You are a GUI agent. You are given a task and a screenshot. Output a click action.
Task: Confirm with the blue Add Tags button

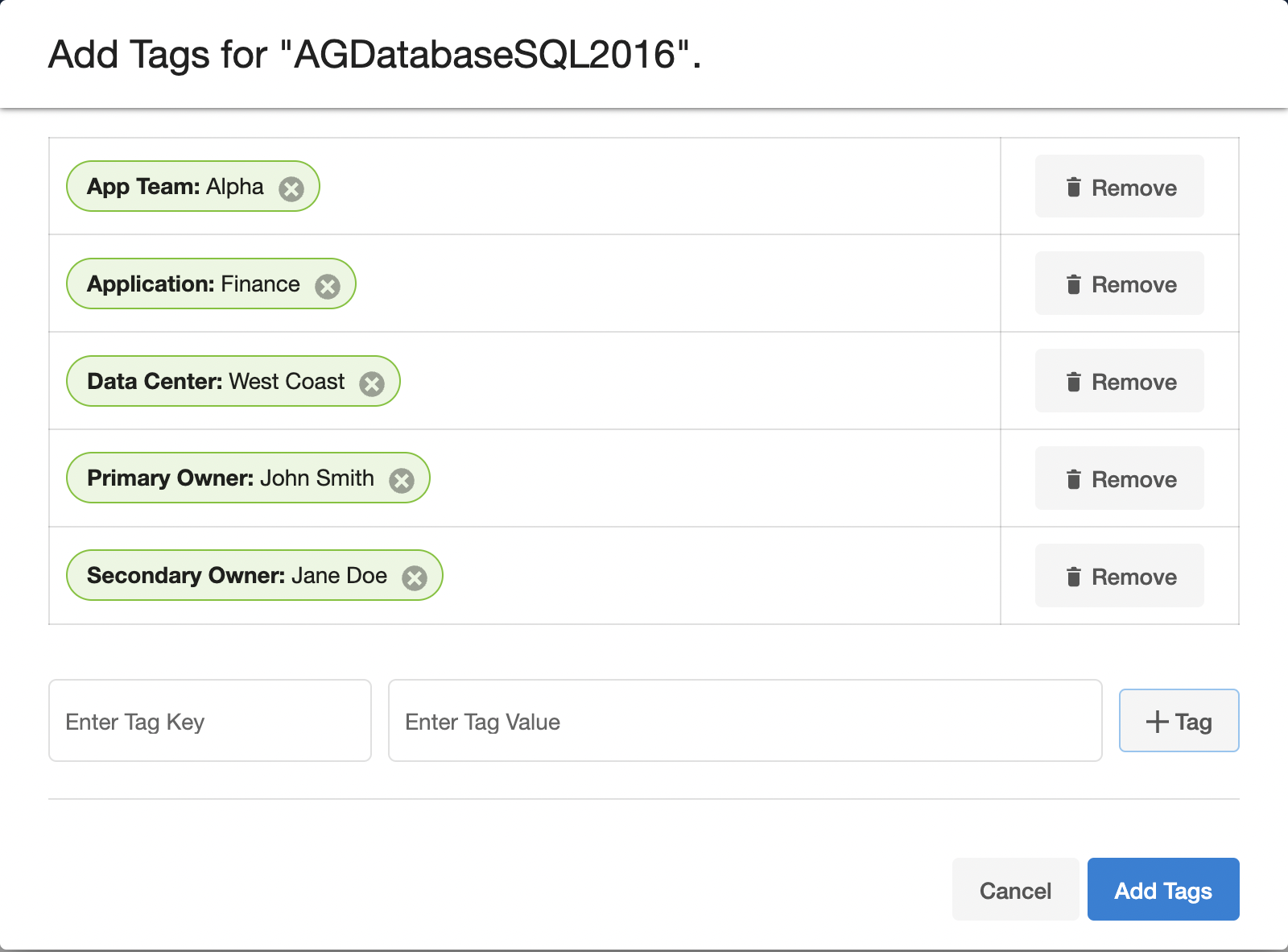[1163, 890]
